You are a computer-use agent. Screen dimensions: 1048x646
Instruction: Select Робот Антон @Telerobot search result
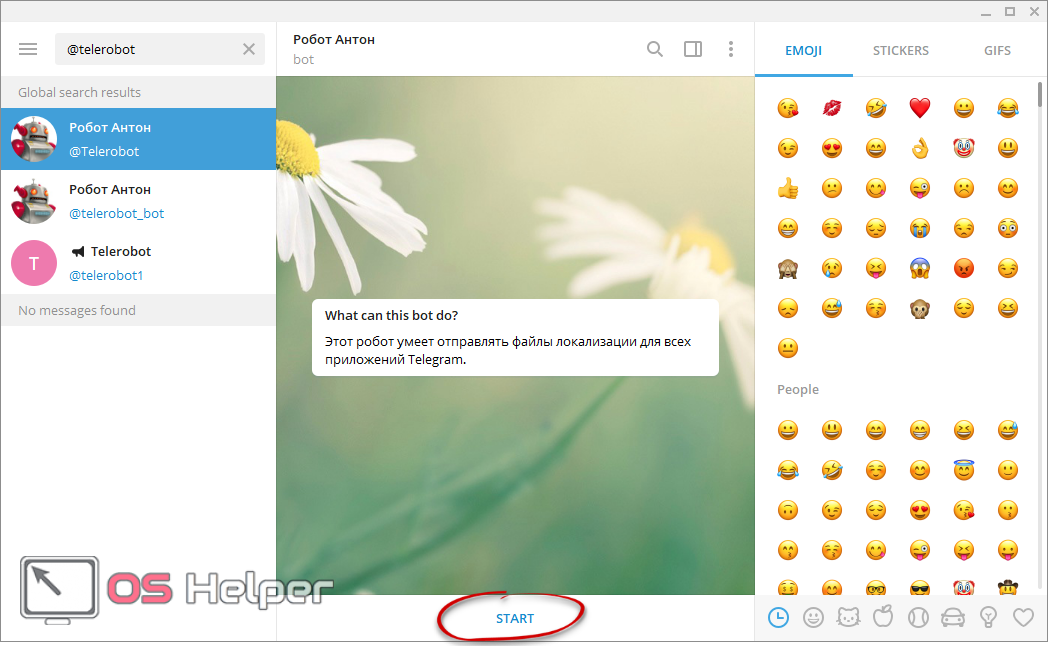(138, 139)
